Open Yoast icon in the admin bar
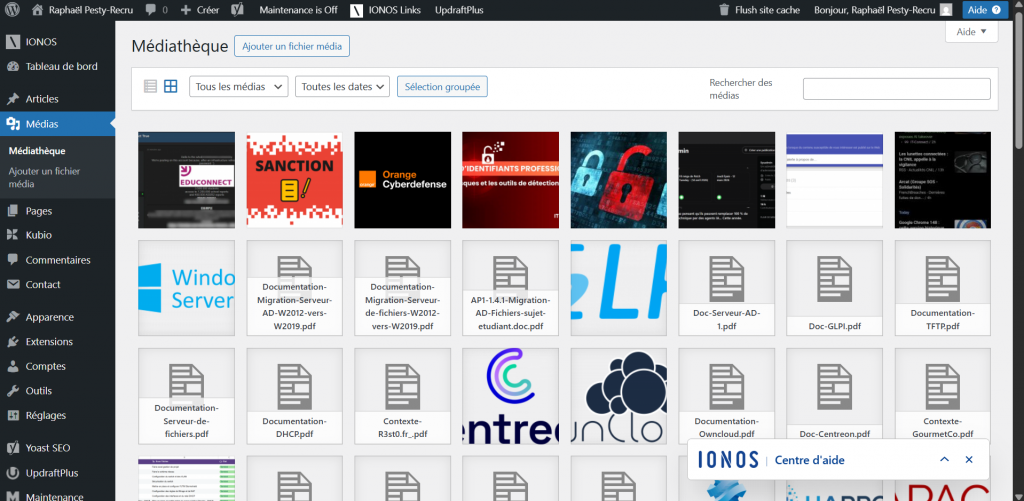 pyautogui.click(x=238, y=10)
